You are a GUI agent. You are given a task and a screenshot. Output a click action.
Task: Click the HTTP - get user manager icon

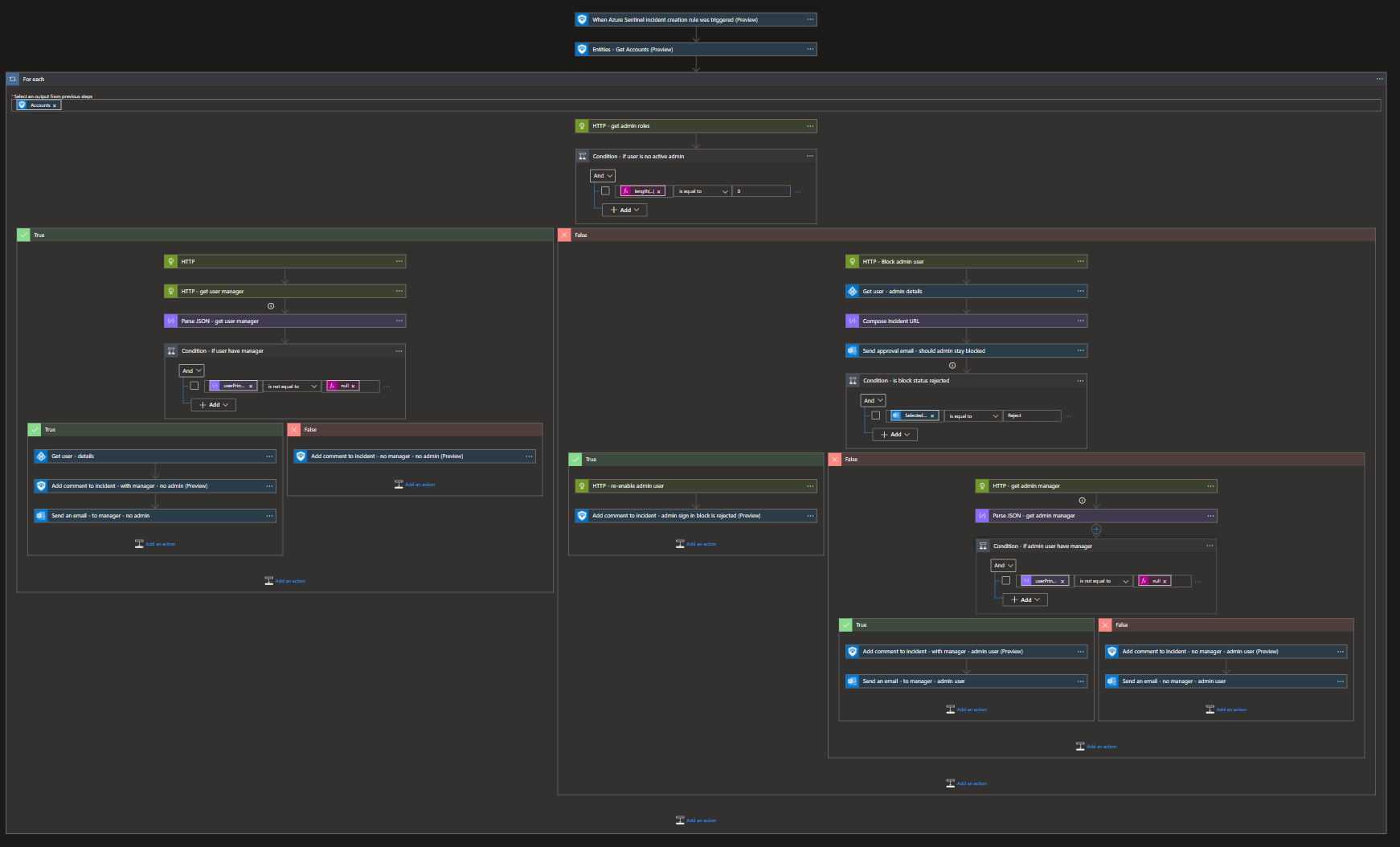pos(170,291)
